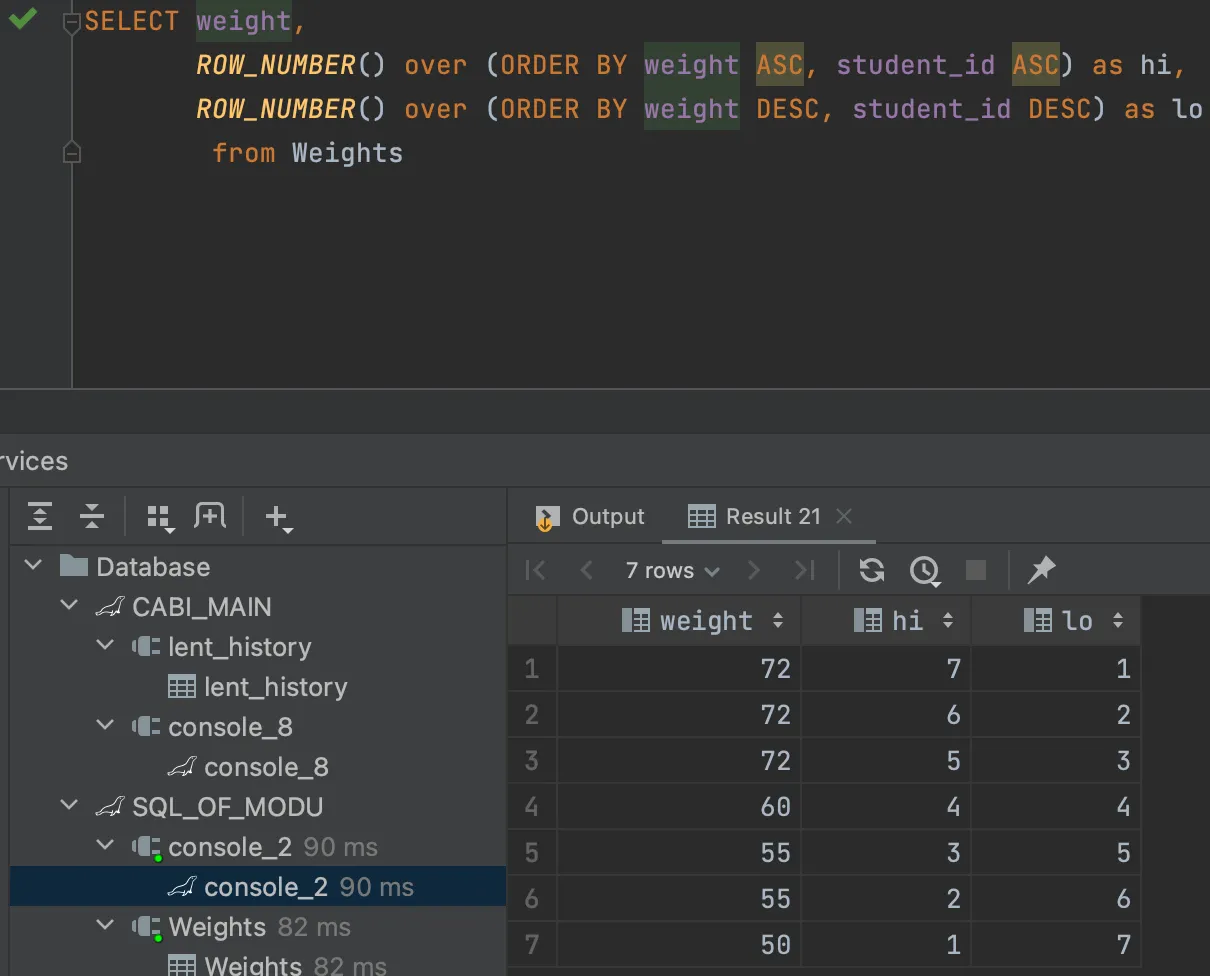Click the SELECT keyword in the editor

coord(132,21)
